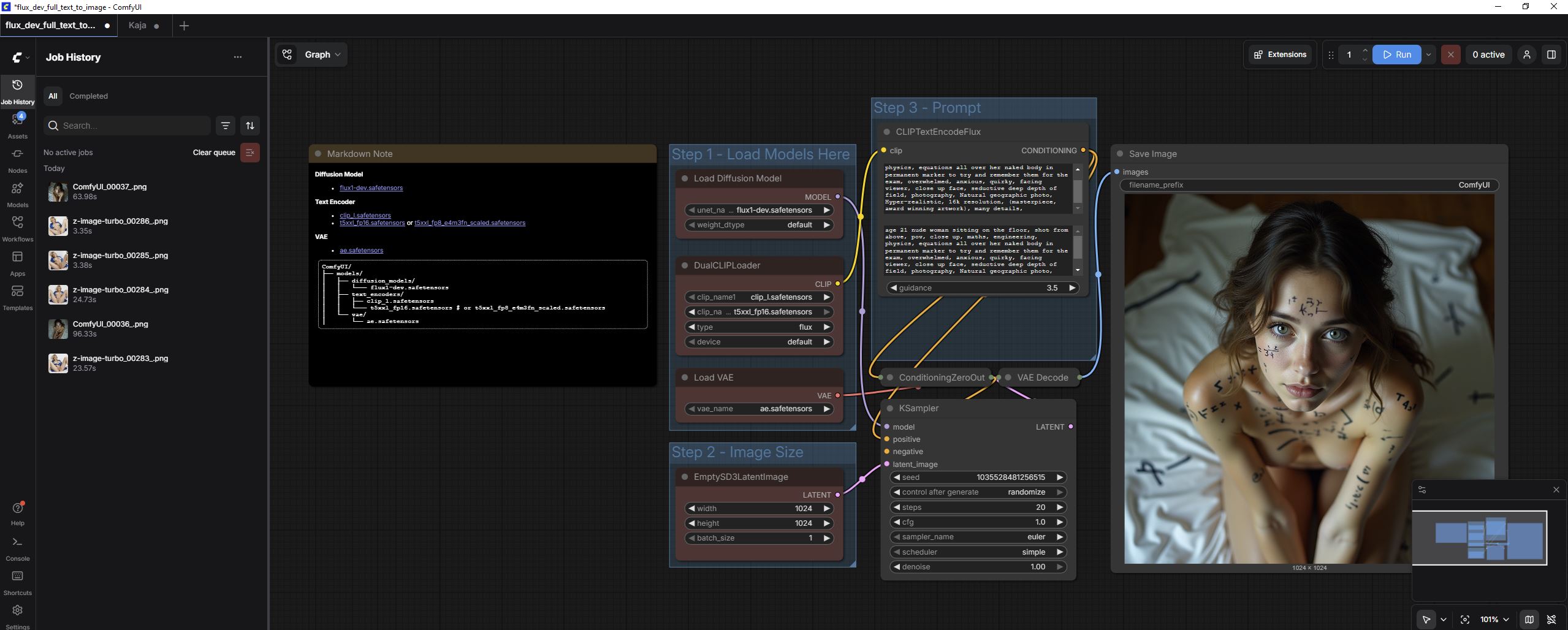Show the Console panel
This screenshot has width=1568, height=630.
point(17,548)
